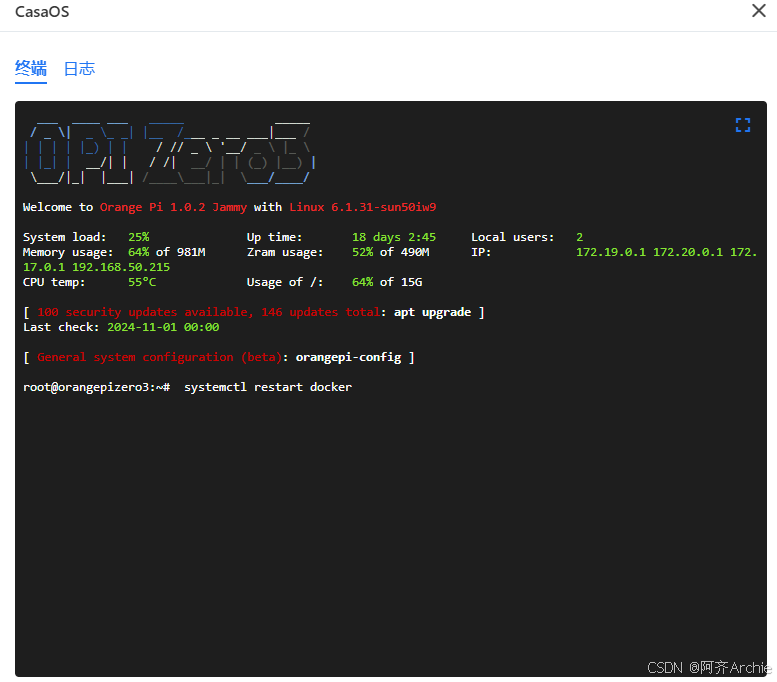Click the CasaOS title text

click(x=42, y=11)
